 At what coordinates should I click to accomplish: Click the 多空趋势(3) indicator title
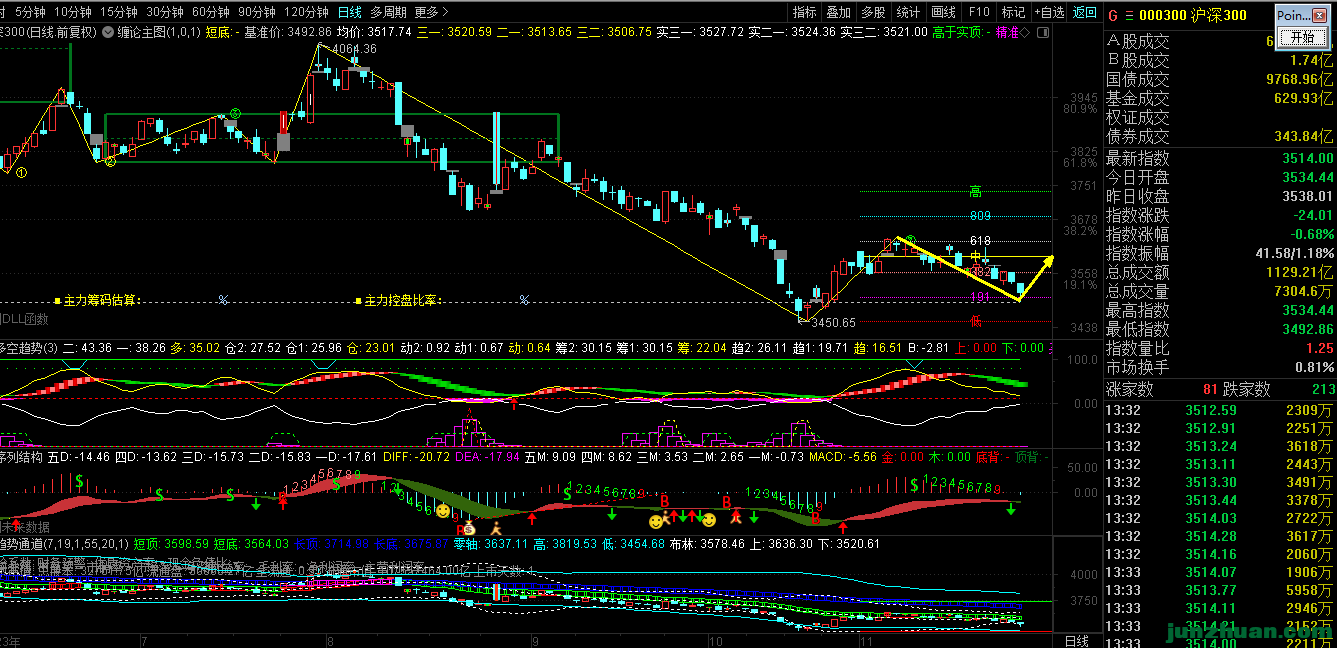[30, 348]
